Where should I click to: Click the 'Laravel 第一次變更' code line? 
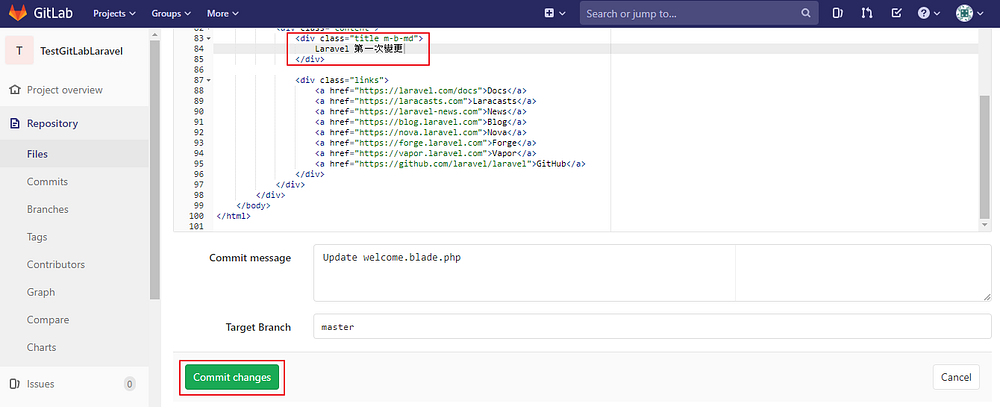click(360, 49)
